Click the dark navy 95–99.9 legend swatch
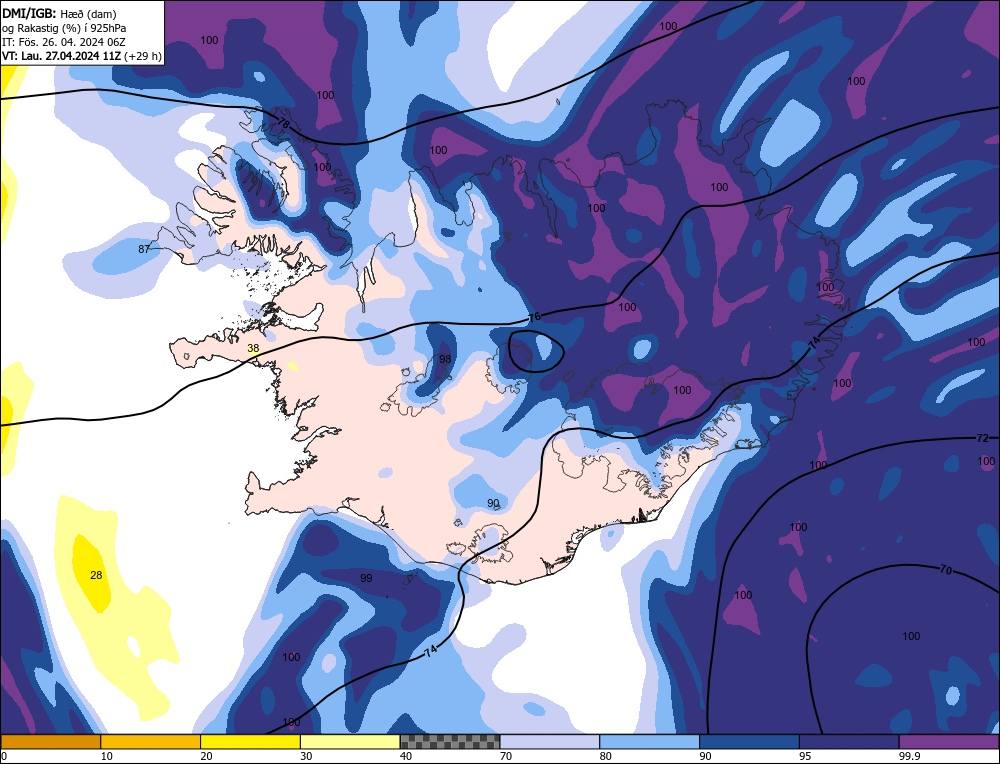The width and height of the screenshot is (1000, 764). click(849, 742)
